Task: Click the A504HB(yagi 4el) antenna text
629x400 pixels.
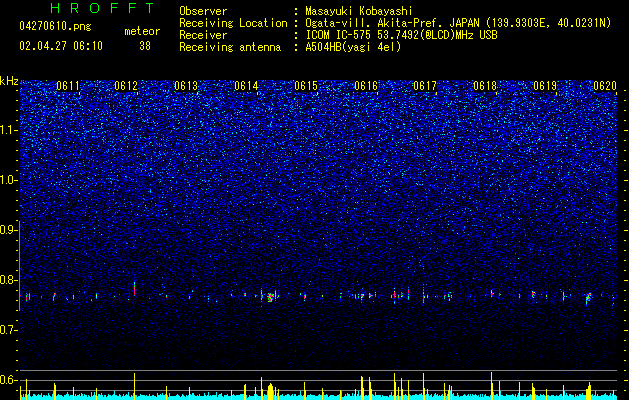Action: (x=353, y=47)
